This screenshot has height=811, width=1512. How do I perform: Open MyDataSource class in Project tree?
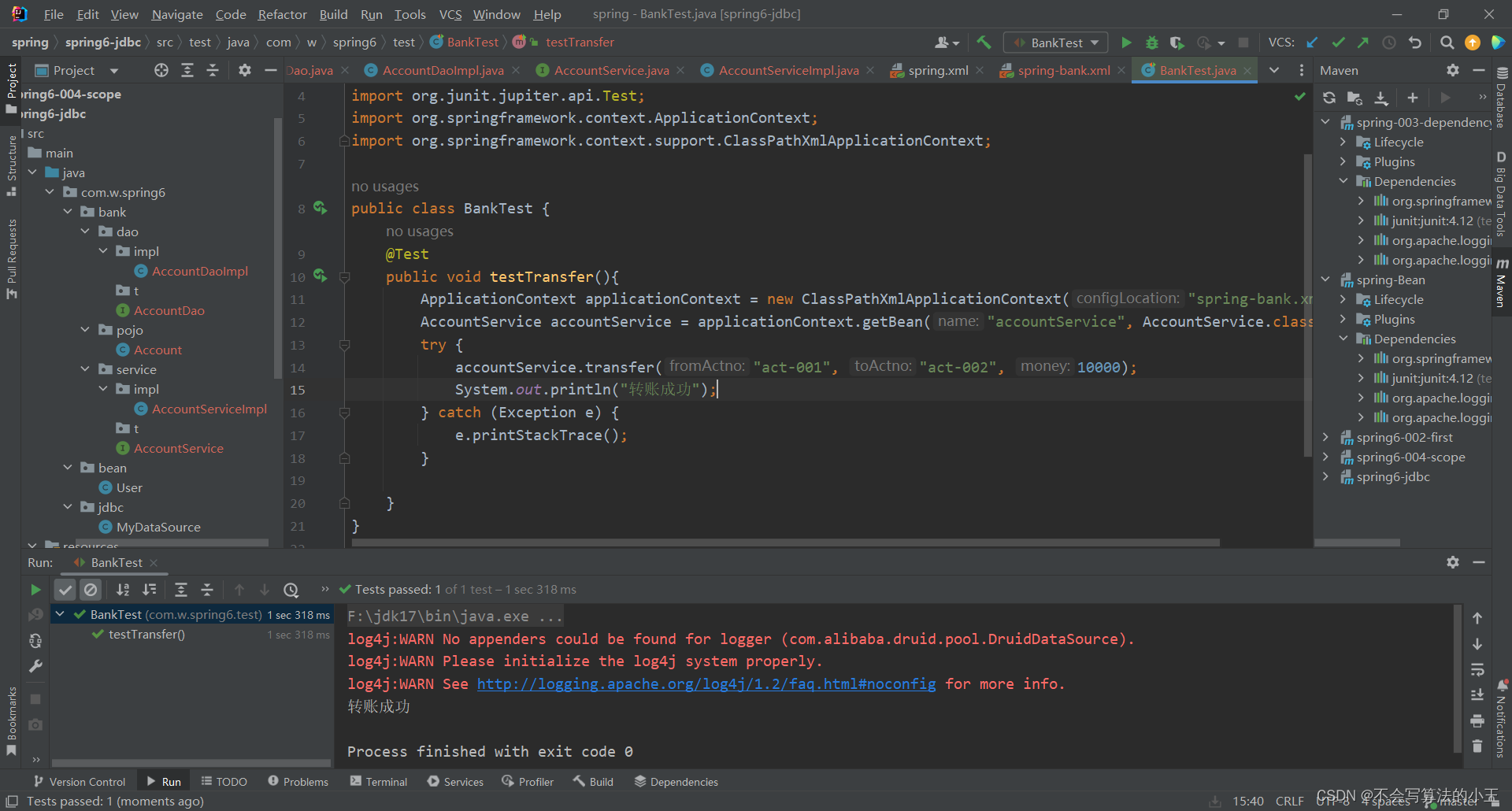click(157, 528)
